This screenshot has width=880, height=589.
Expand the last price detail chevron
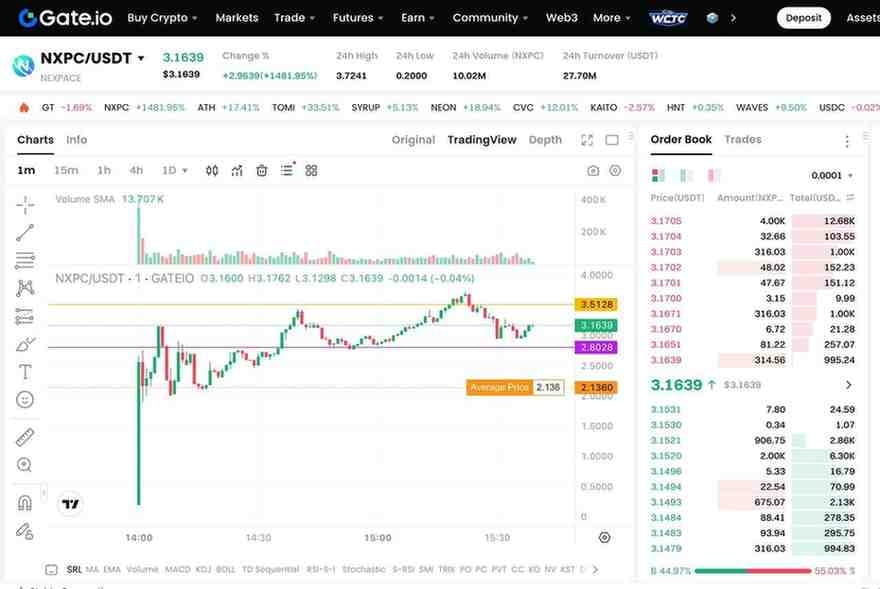point(848,385)
